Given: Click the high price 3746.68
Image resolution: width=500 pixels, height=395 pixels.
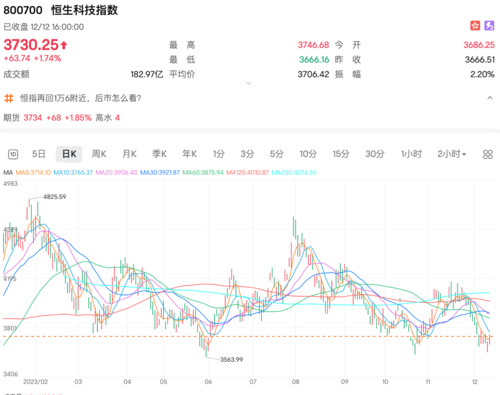Looking at the screenshot, I should tap(313, 45).
